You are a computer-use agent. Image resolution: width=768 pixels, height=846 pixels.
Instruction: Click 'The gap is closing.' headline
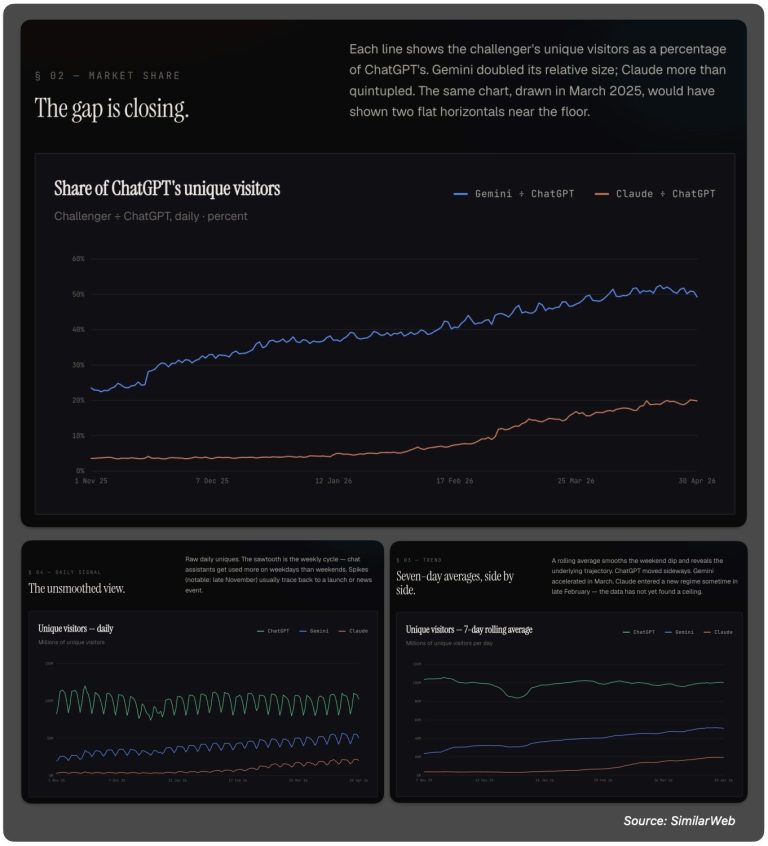pyautogui.click(x=112, y=108)
